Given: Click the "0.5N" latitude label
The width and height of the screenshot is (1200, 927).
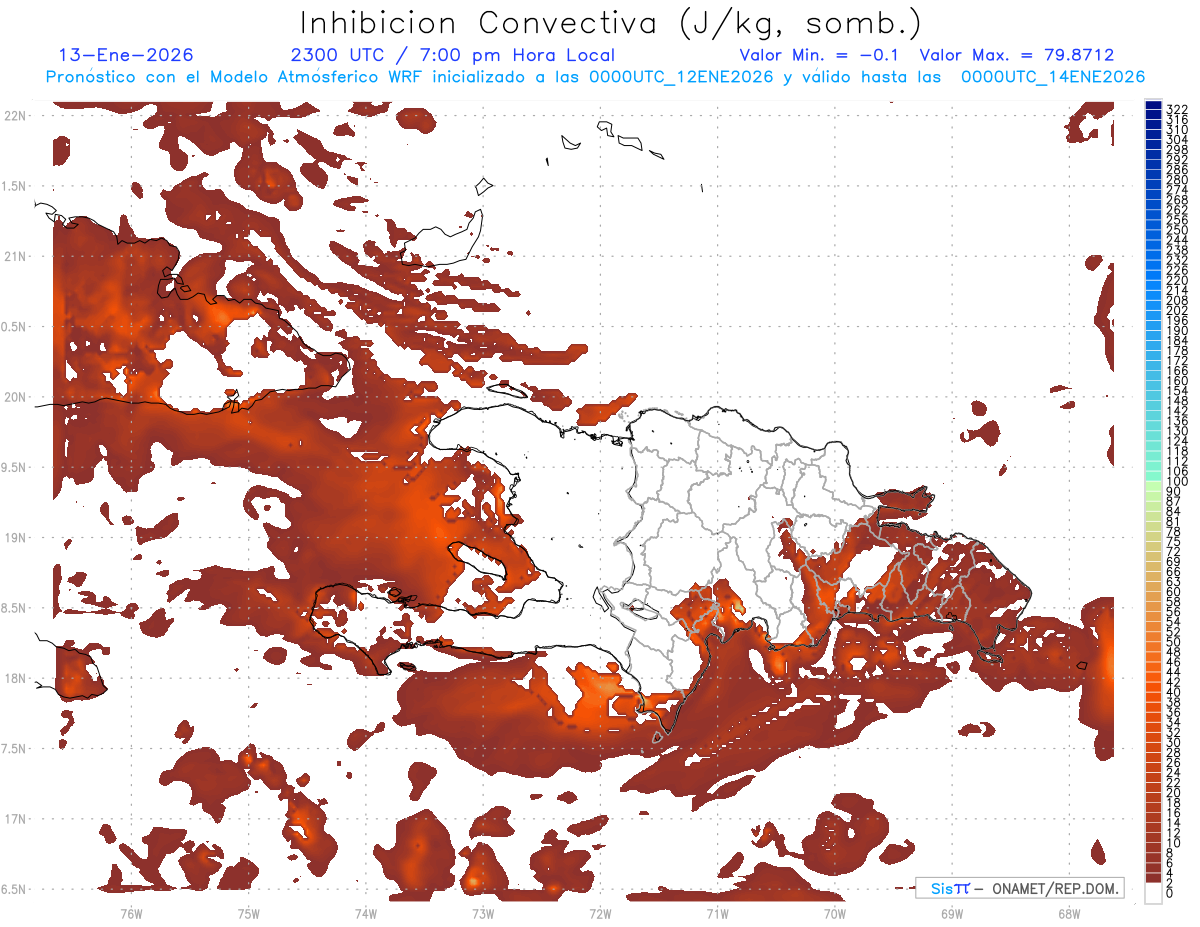Looking at the screenshot, I should 14,327.
